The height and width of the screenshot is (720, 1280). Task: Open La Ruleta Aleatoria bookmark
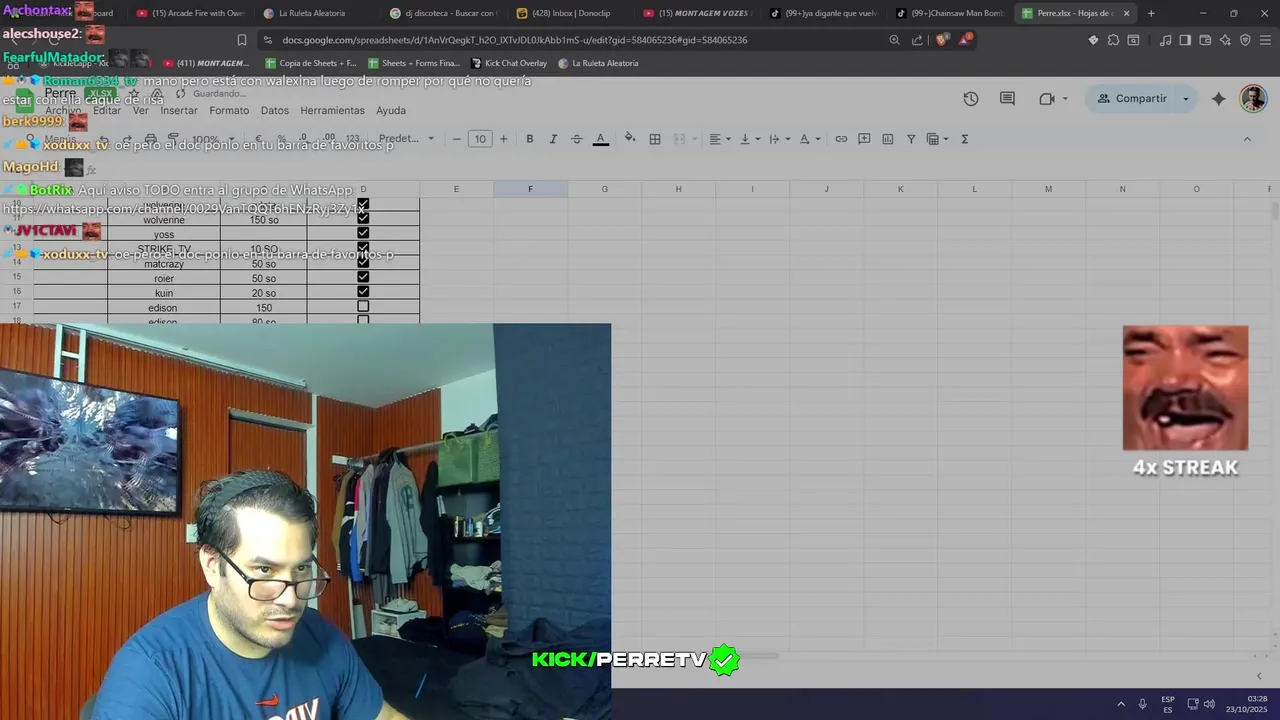[598, 63]
